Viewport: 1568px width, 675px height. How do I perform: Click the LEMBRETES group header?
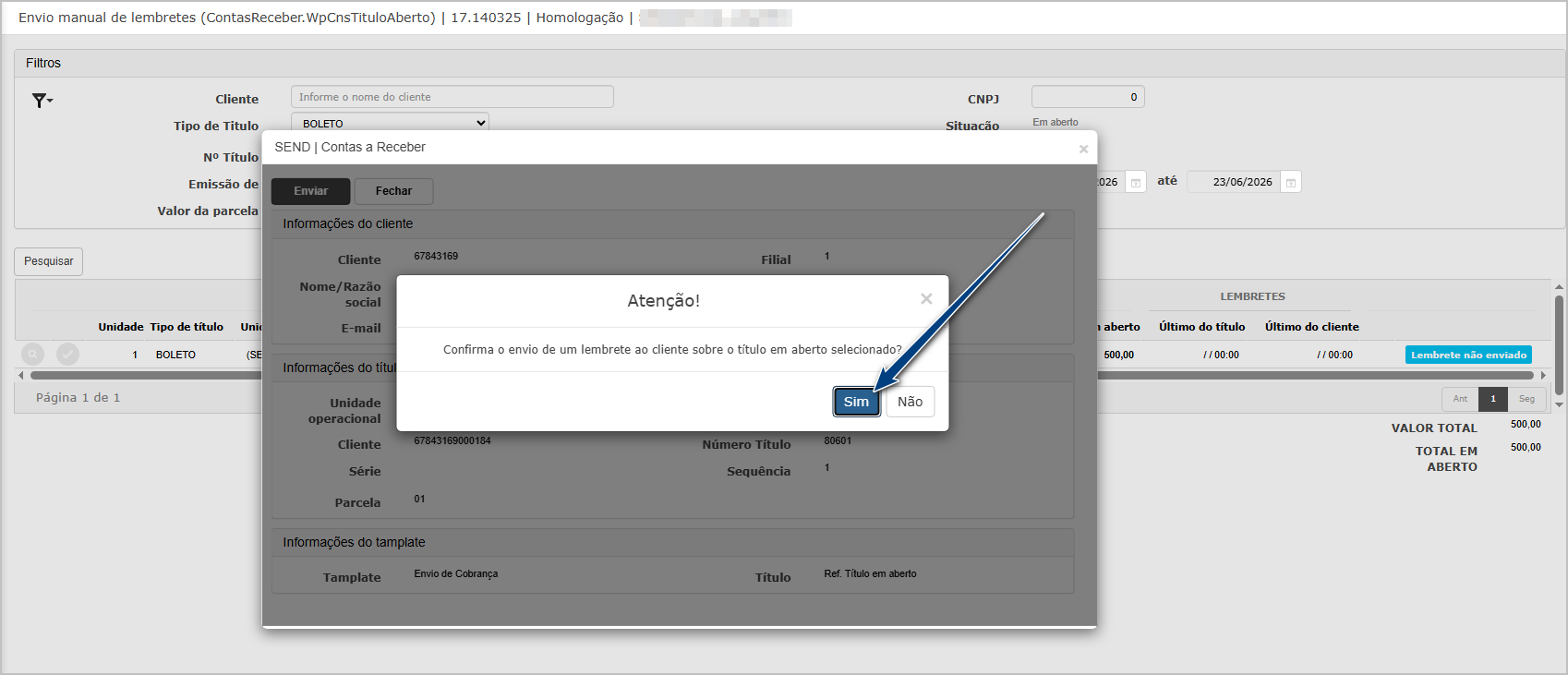pyautogui.click(x=1252, y=296)
